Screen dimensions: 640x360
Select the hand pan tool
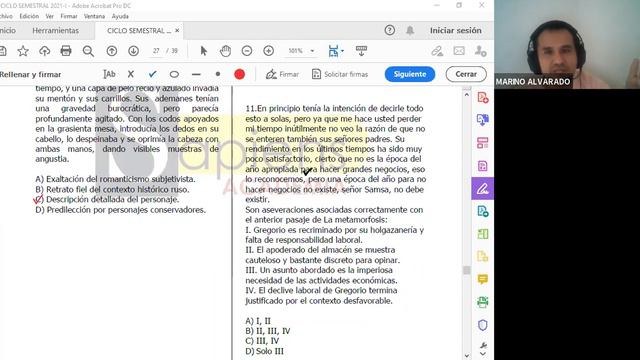click(x=225, y=51)
